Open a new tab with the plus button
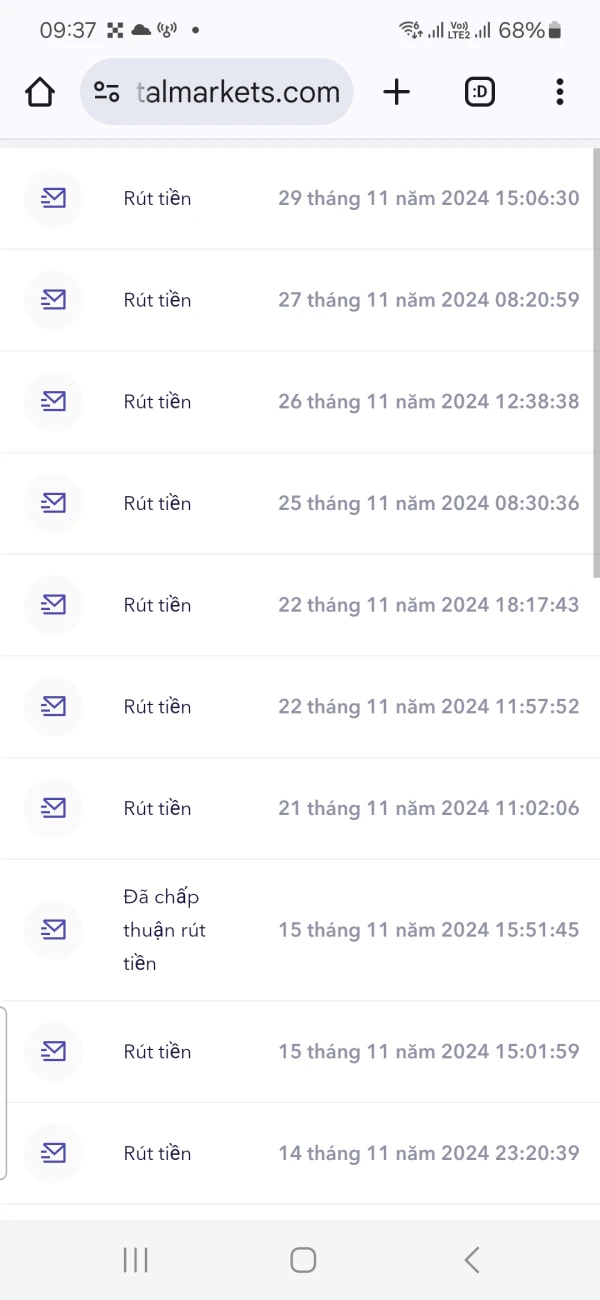Screen dimensions: 600x1300 396,91
